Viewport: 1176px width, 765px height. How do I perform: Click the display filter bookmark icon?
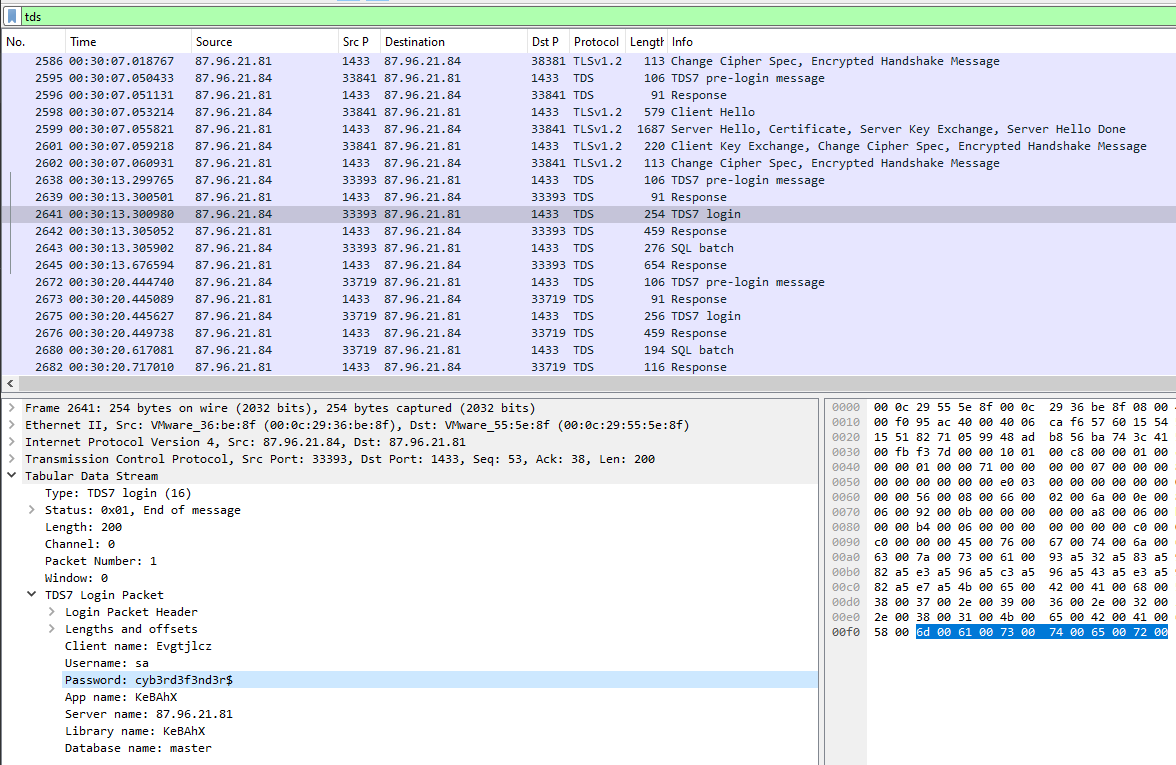[12, 17]
